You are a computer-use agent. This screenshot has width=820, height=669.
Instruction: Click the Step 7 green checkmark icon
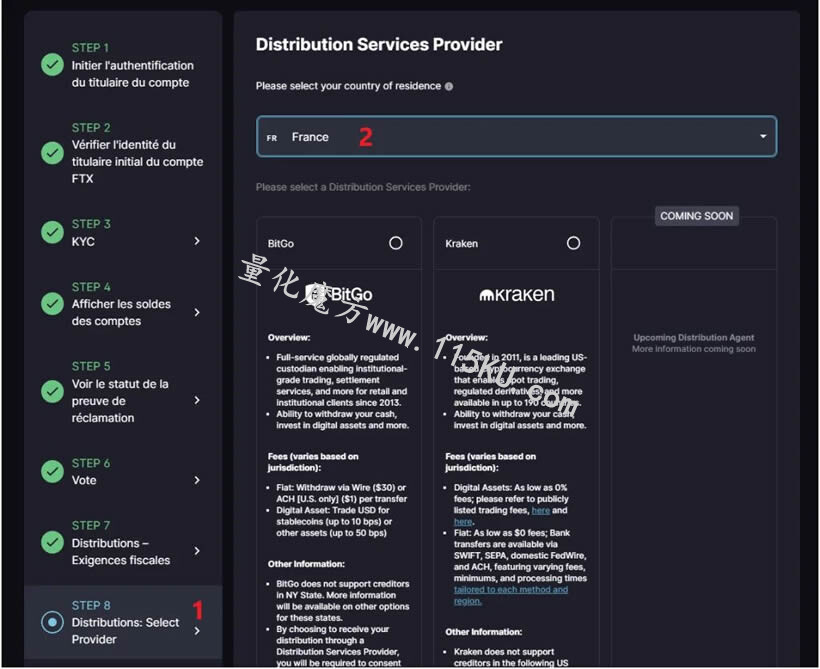tap(52, 542)
